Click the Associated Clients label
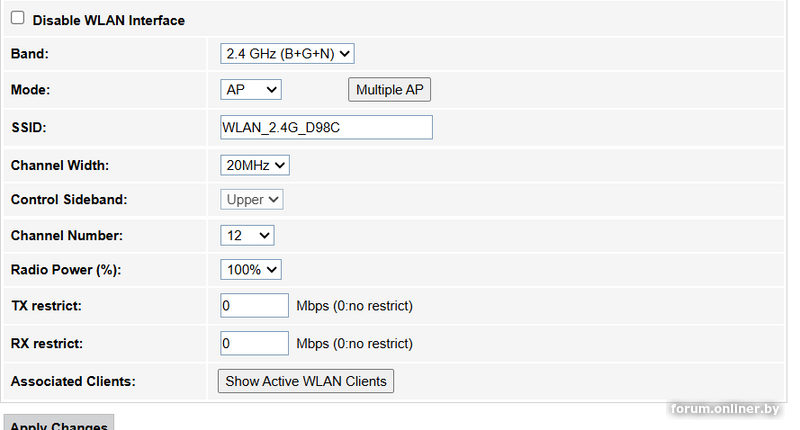This screenshot has height=430, width=800. (x=72, y=381)
